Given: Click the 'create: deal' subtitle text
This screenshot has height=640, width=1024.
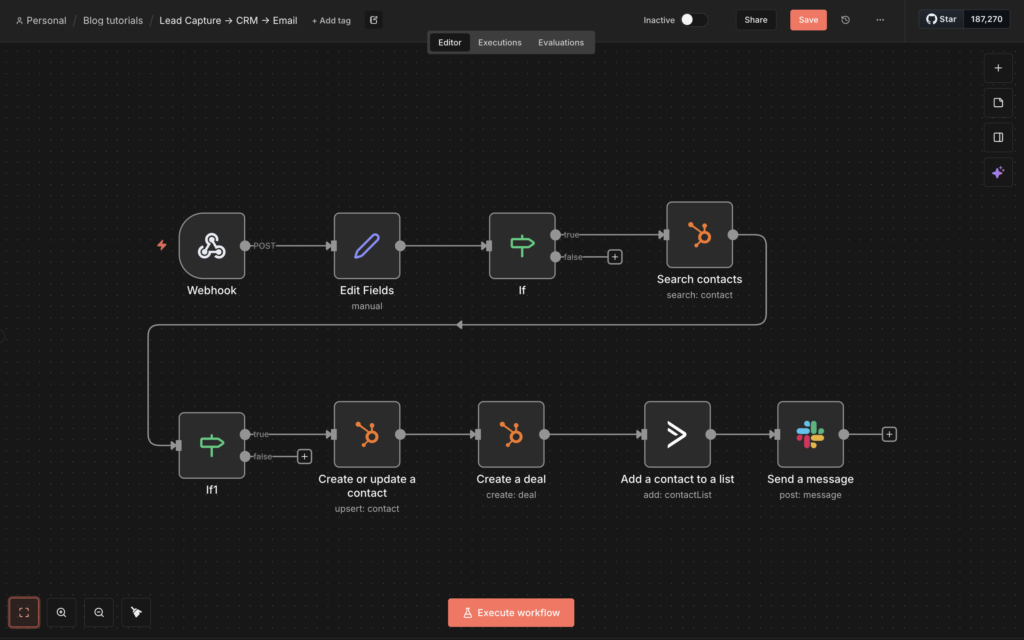Looking at the screenshot, I should tap(511, 495).
